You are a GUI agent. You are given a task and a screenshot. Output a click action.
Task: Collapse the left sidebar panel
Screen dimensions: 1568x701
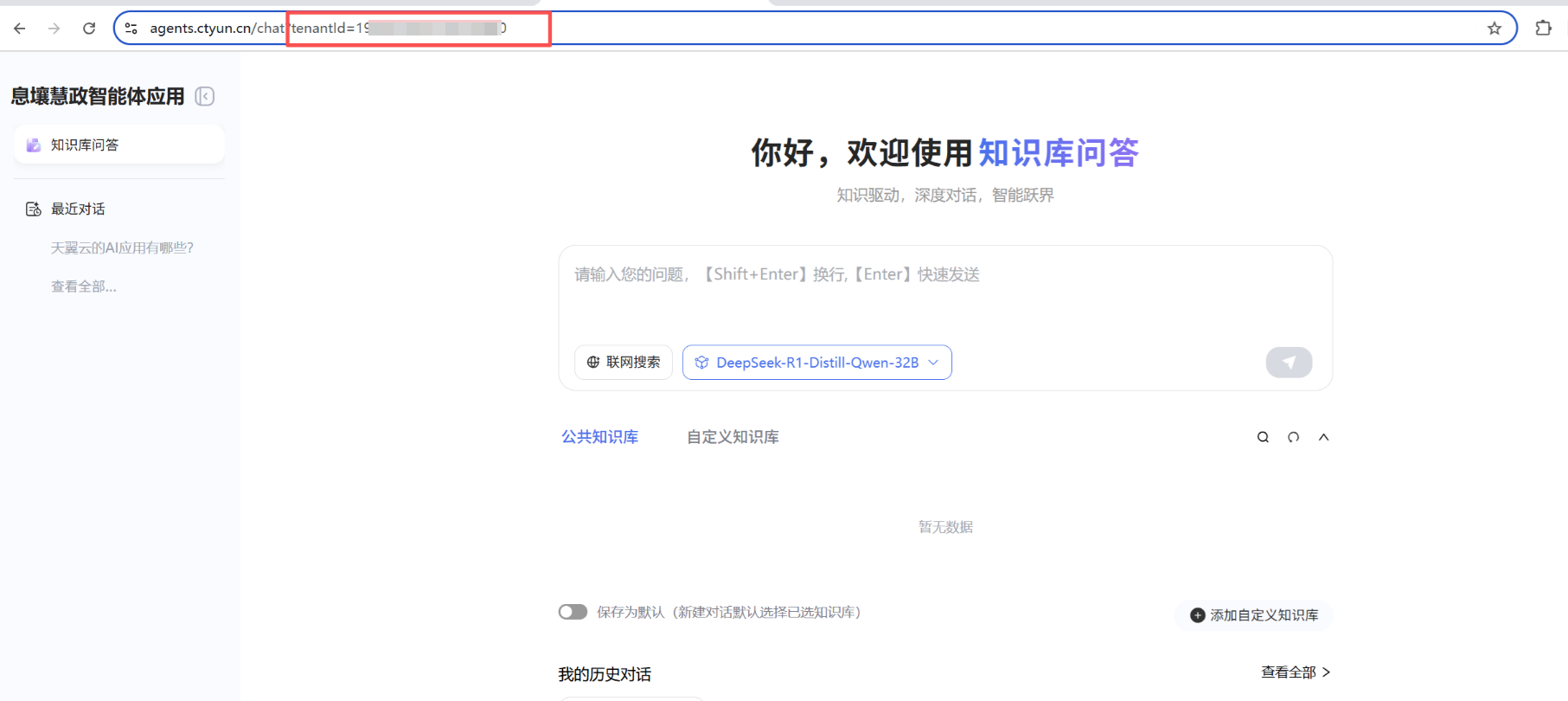click(x=205, y=96)
